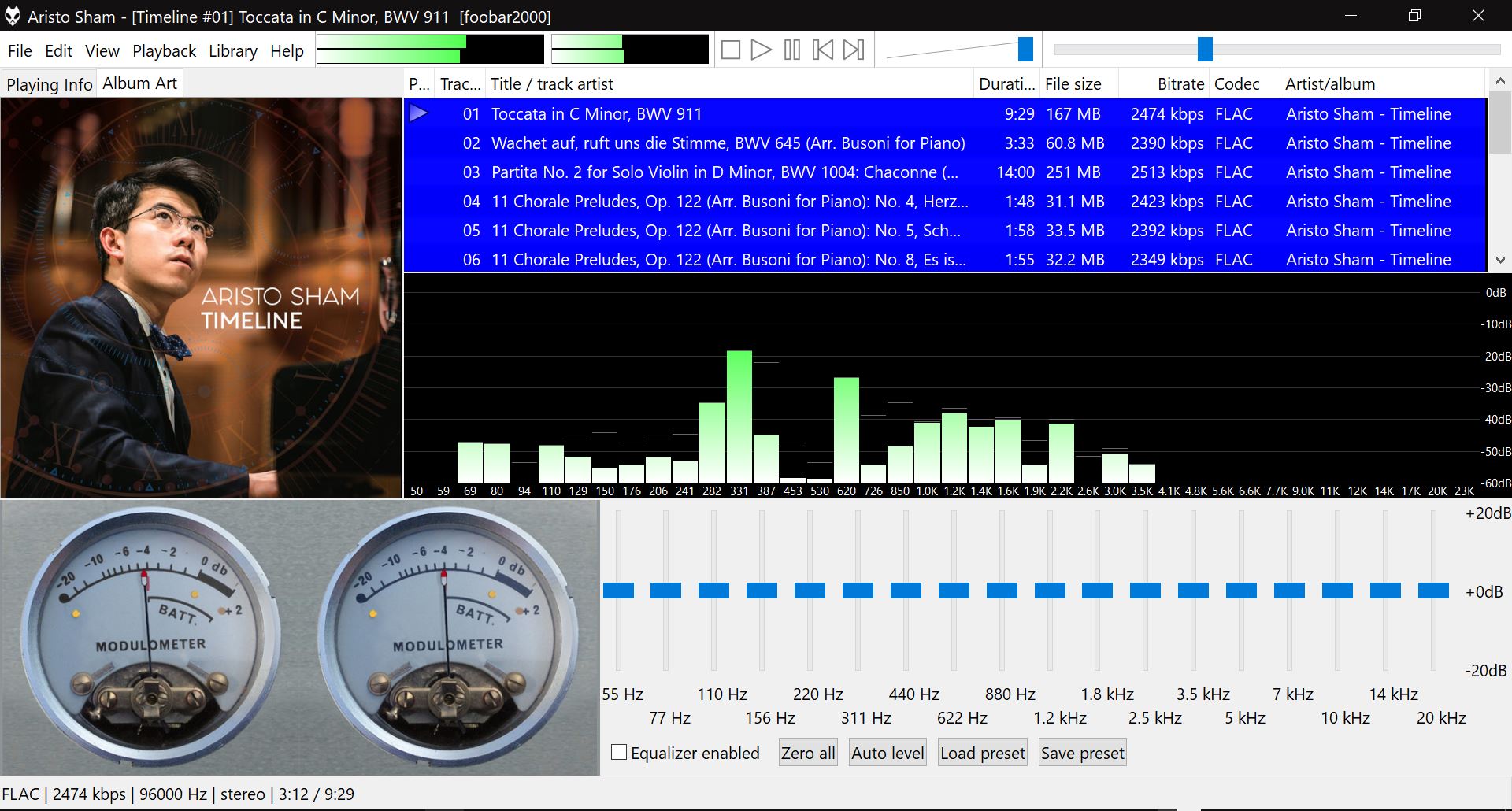1512x811 pixels.
Task: Click the spectrum analyzer 331 Hz bar
Action: (739, 417)
